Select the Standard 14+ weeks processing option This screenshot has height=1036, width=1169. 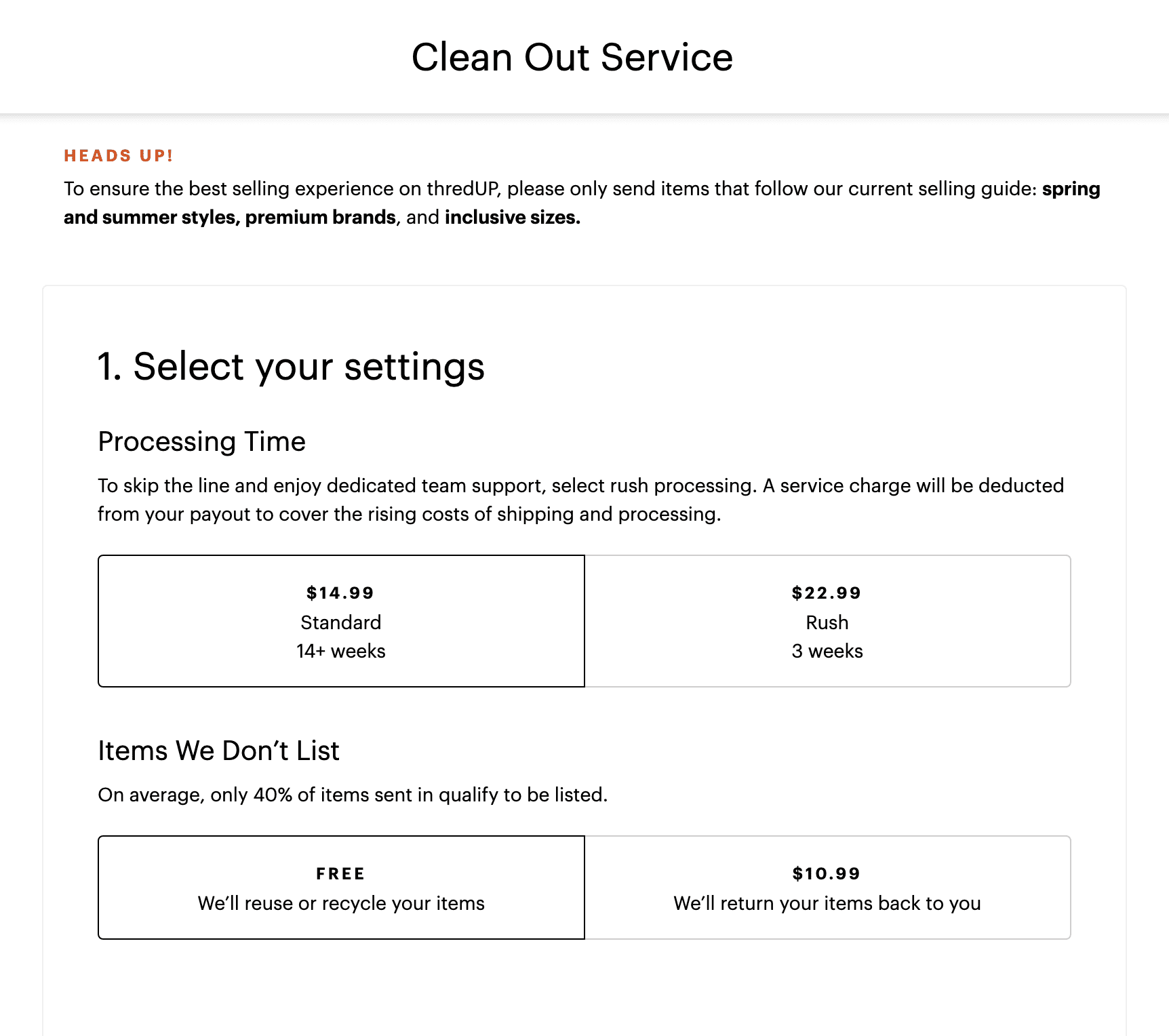[341, 622]
